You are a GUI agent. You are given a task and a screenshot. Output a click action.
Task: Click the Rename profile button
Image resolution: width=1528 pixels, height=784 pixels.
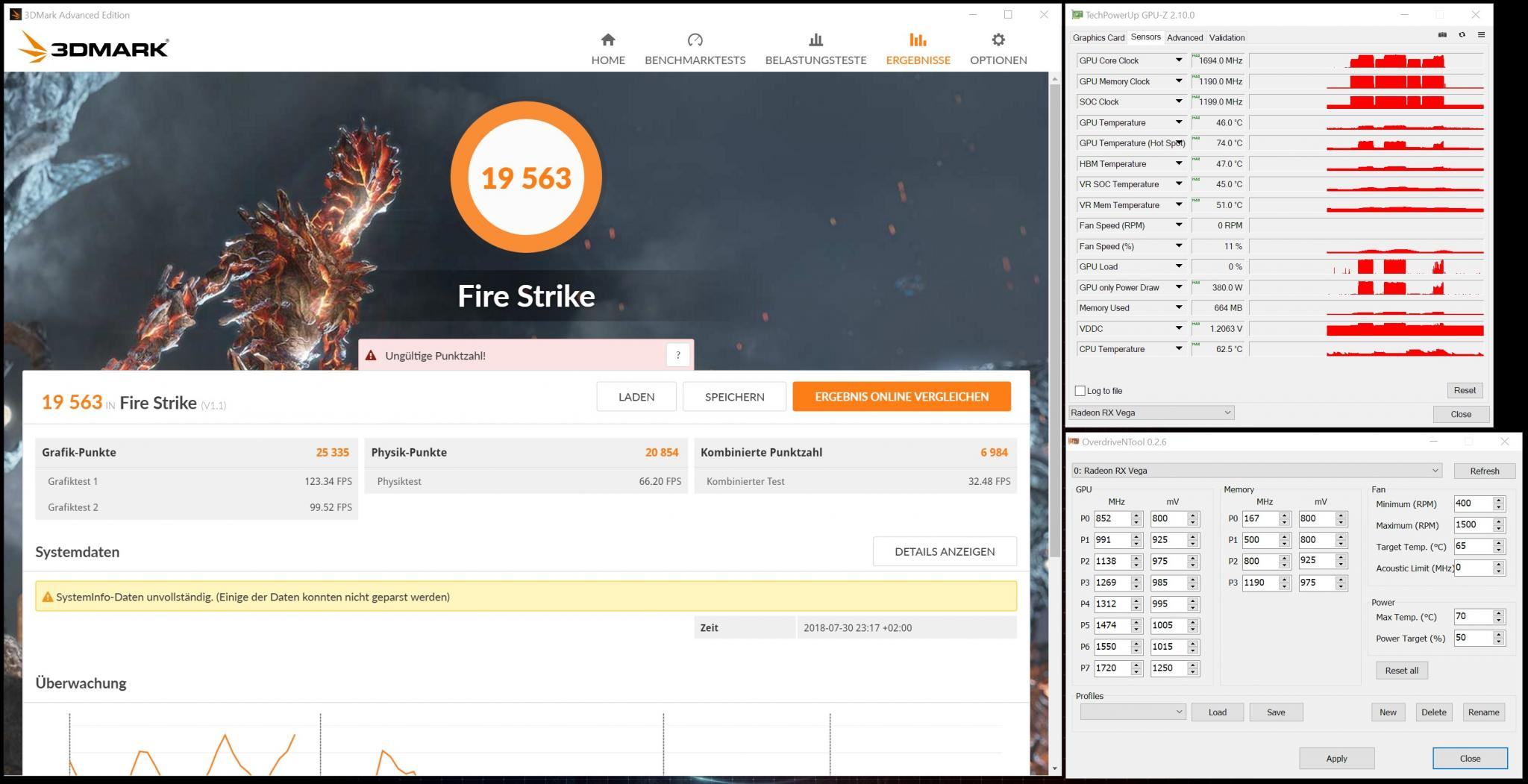point(1483,712)
